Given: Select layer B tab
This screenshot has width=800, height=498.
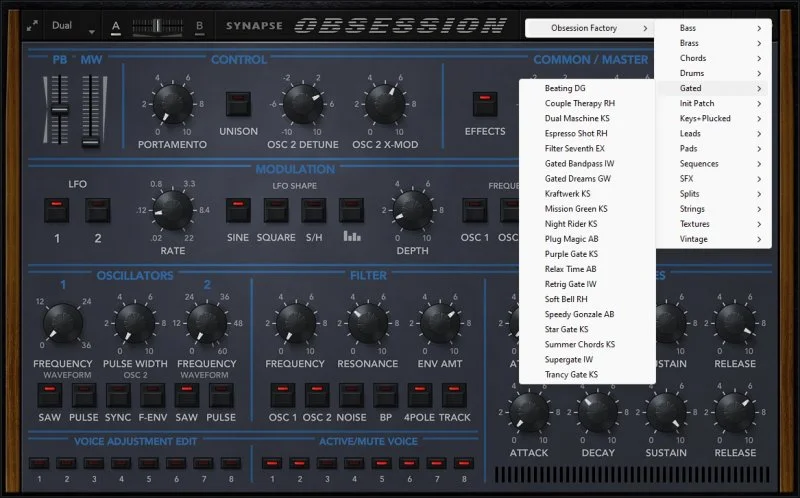Looking at the screenshot, I should pos(199,26).
